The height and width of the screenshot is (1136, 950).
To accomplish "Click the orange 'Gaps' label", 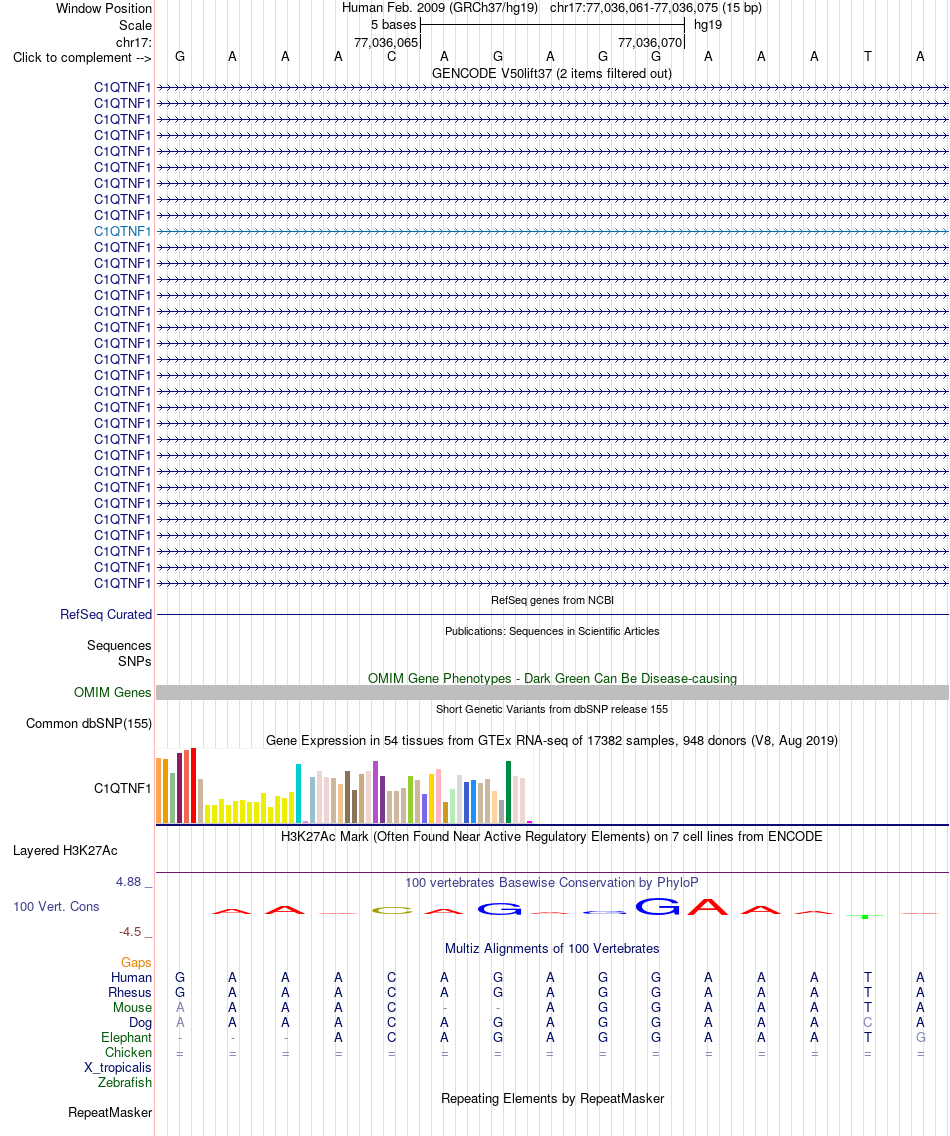I will pos(136,963).
